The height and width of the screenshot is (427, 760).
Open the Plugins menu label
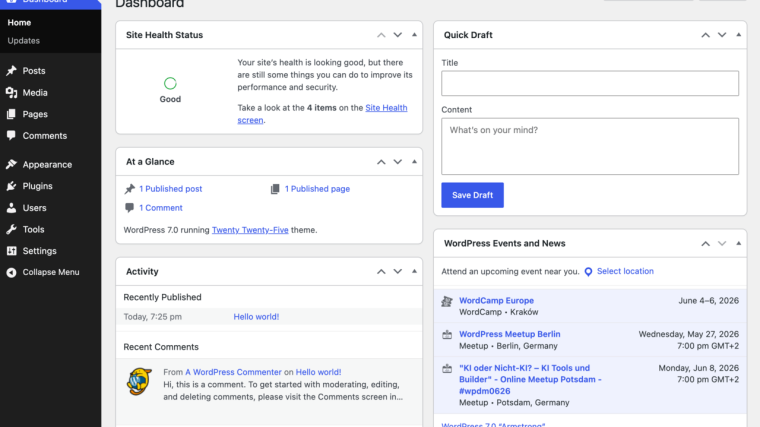click(37, 186)
